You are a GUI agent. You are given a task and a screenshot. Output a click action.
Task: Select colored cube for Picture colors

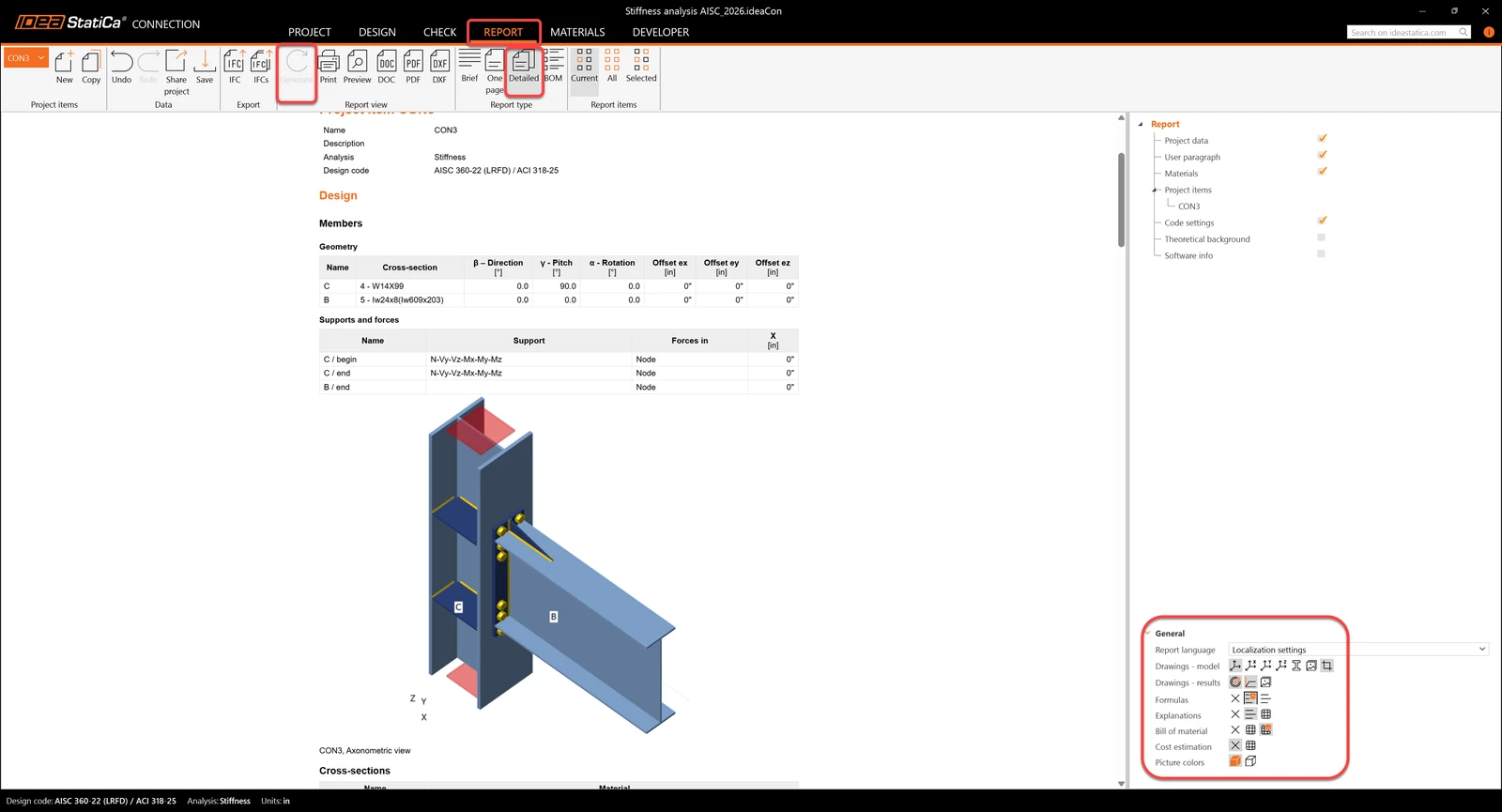(x=1235, y=761)
